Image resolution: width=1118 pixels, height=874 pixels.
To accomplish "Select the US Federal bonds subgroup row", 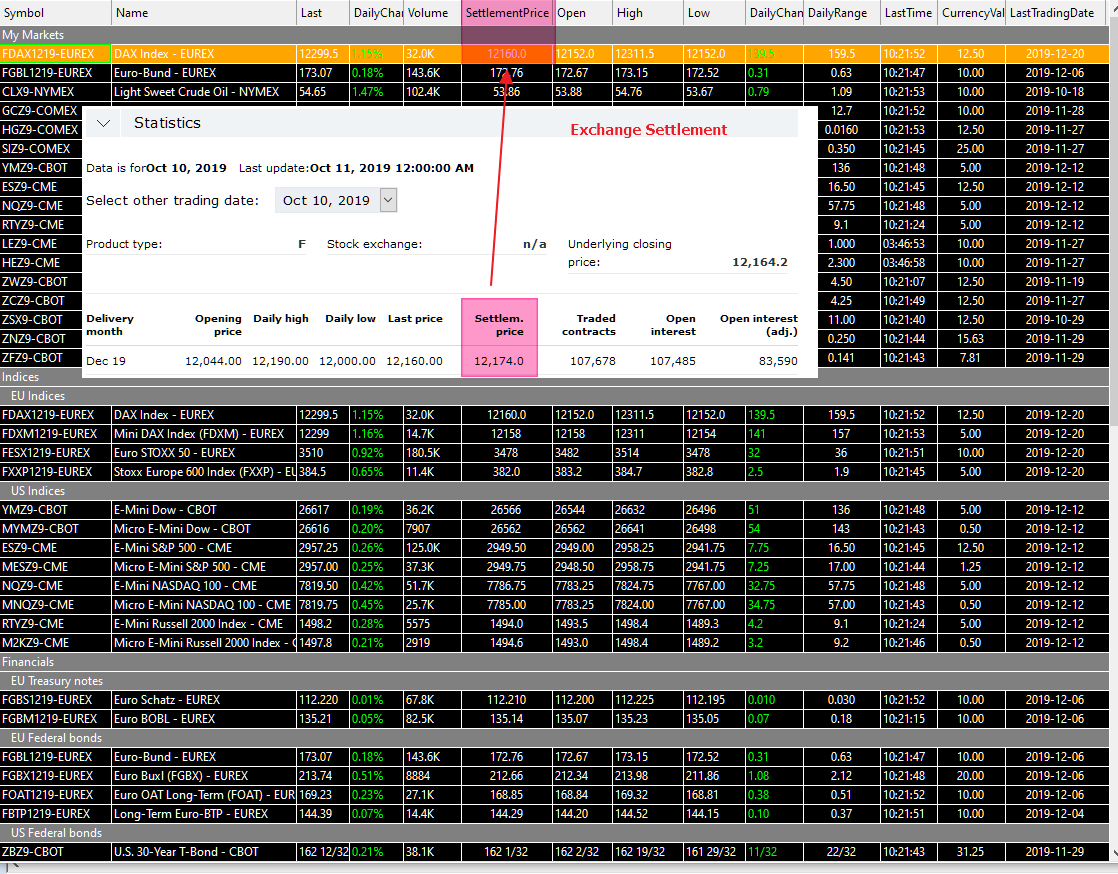I will click(554, 833).
